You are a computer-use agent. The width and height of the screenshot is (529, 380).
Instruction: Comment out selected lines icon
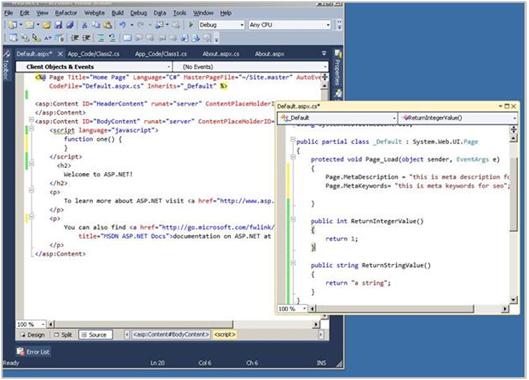point(101,38)
